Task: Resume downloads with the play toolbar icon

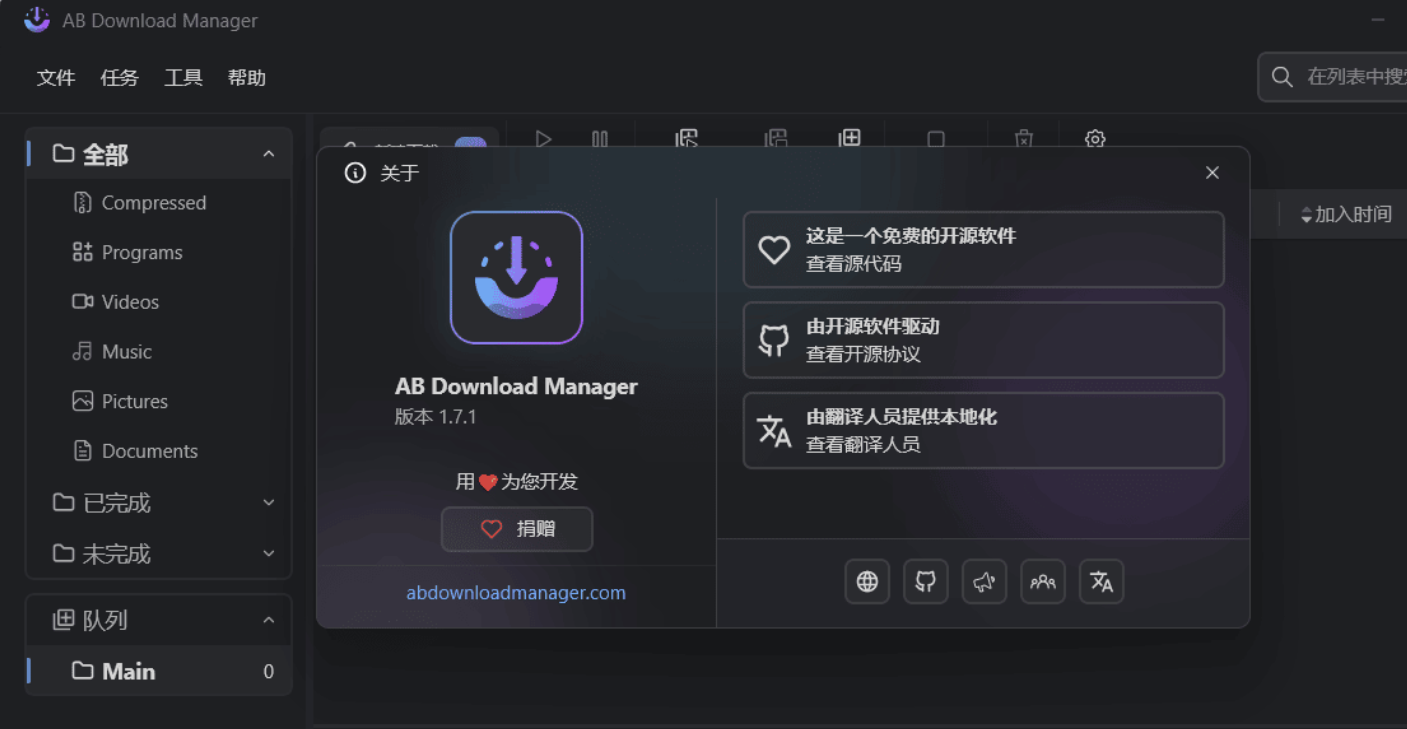Action: coord(543,139)
